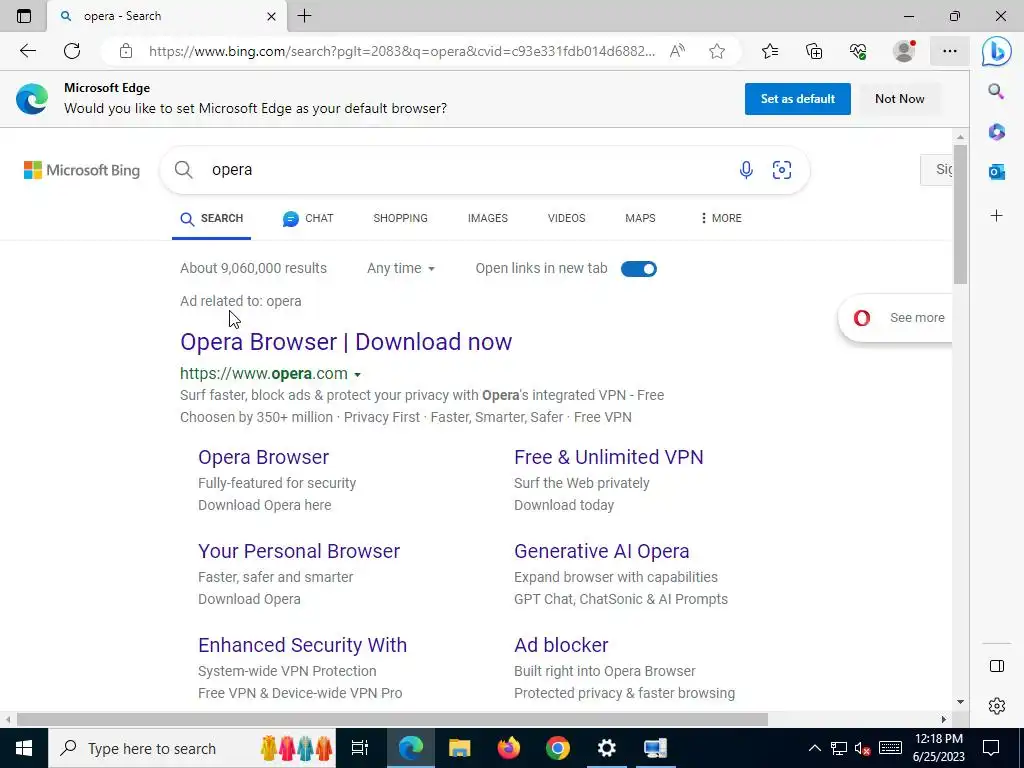Launch Firefox from the taskbar
The width and height of the screenshot is (1024, 768).
[x=509, y=748]
